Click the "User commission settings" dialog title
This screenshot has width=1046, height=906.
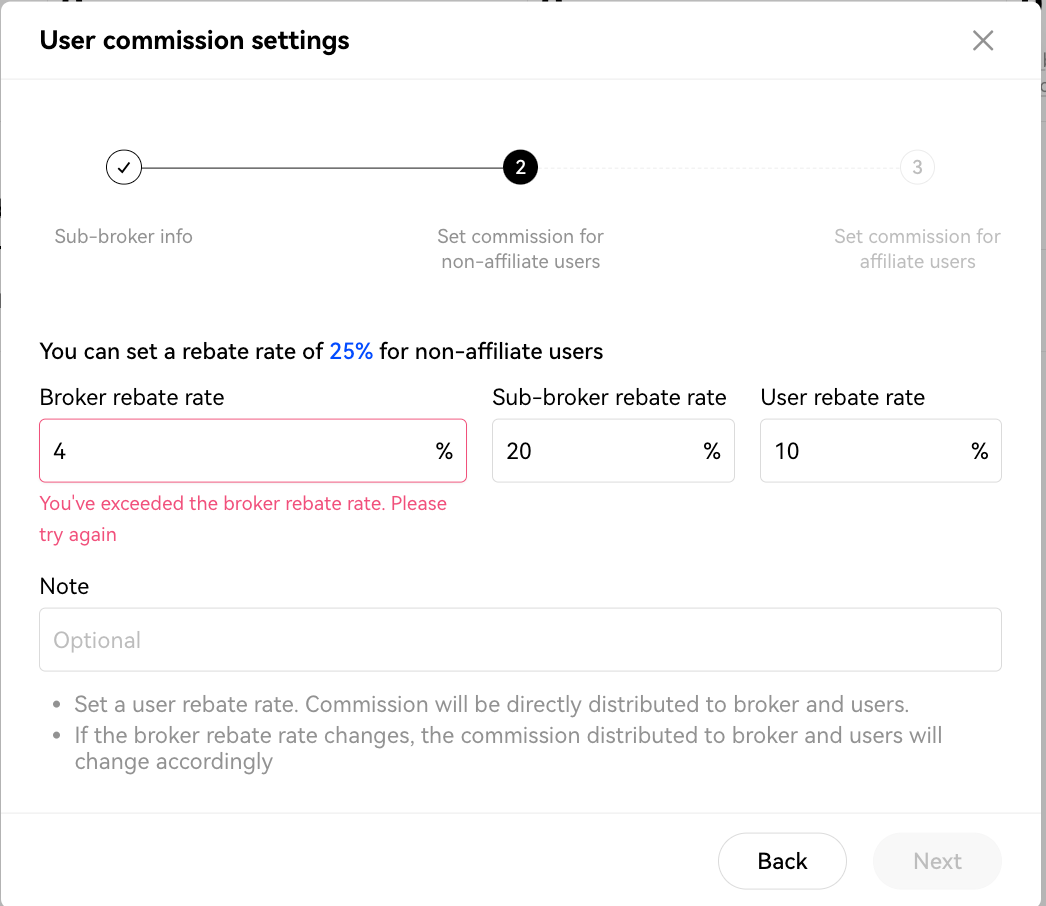click(195, 41)
